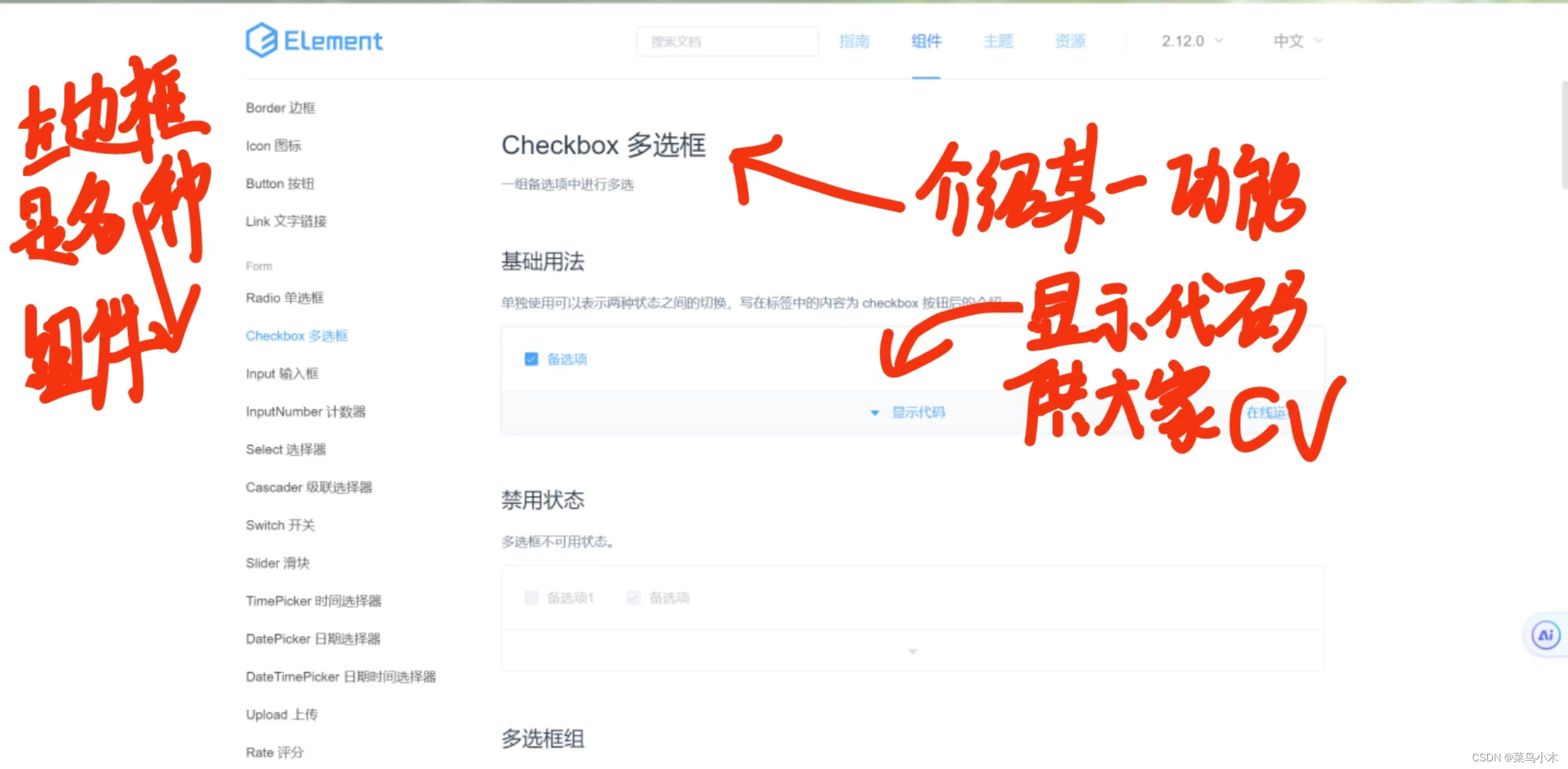Select Icon 图标 sidebar item
The image size is (1568, 769).
pyautogui.click(x=273, y=146)
